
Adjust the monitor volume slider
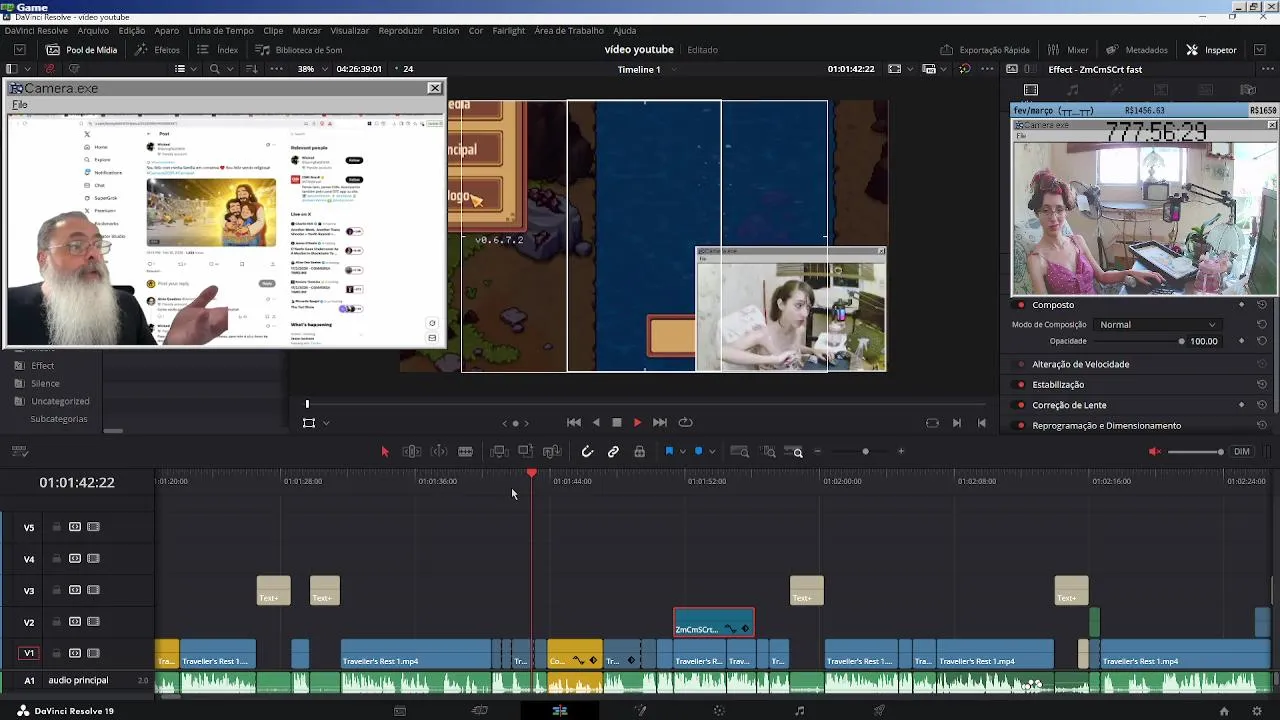point(1196,452)
